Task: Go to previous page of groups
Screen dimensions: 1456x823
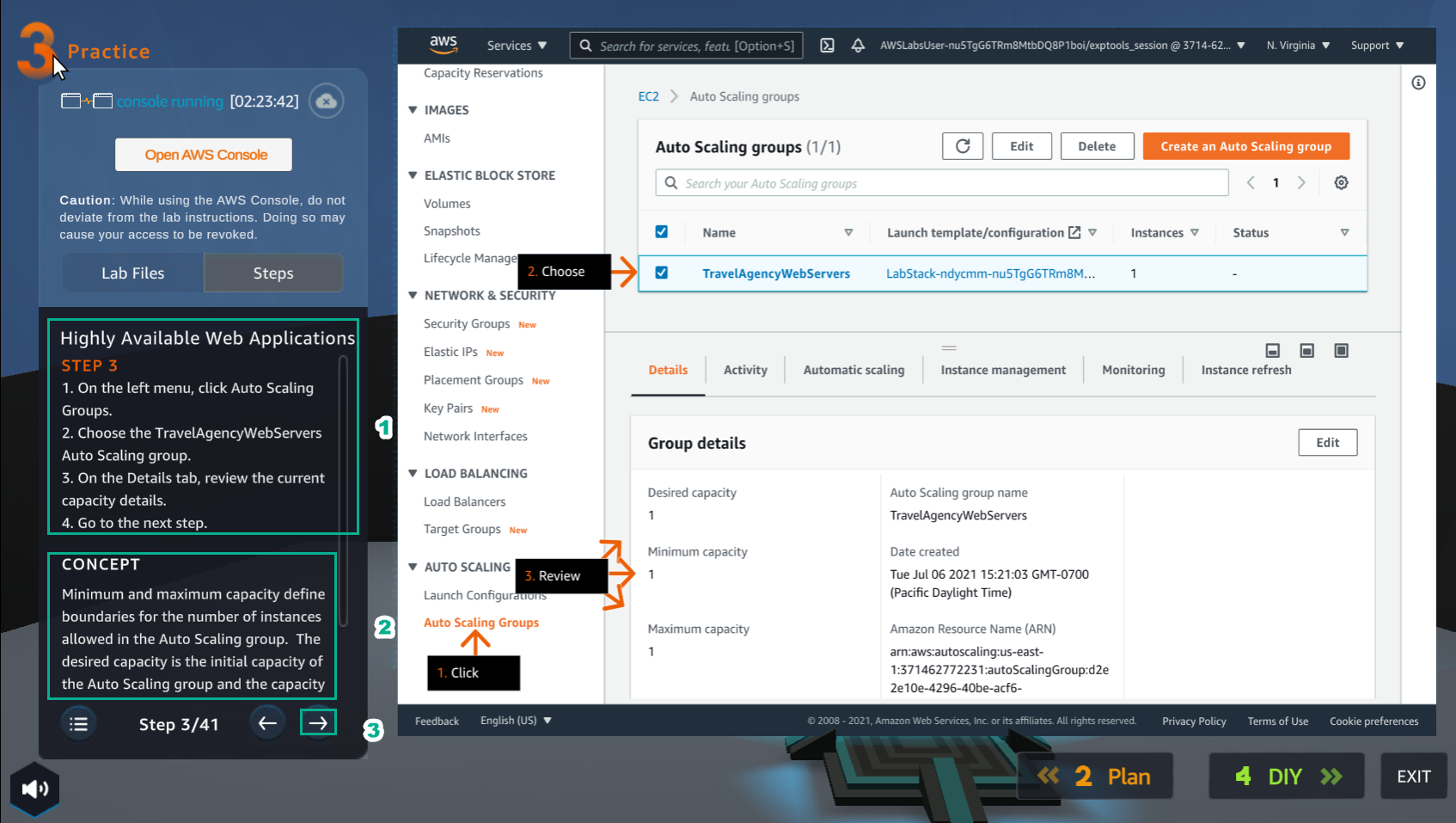Action: (1251, 182)
